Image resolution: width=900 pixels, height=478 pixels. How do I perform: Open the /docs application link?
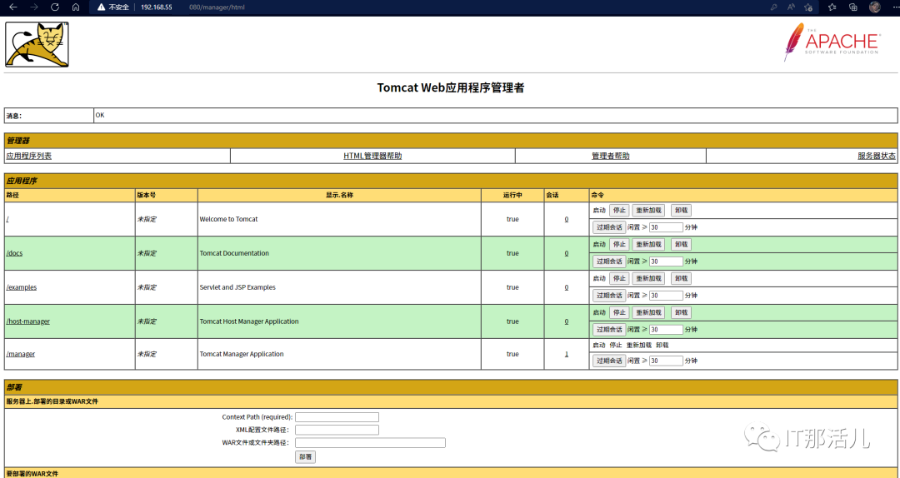tap(14, 253)
